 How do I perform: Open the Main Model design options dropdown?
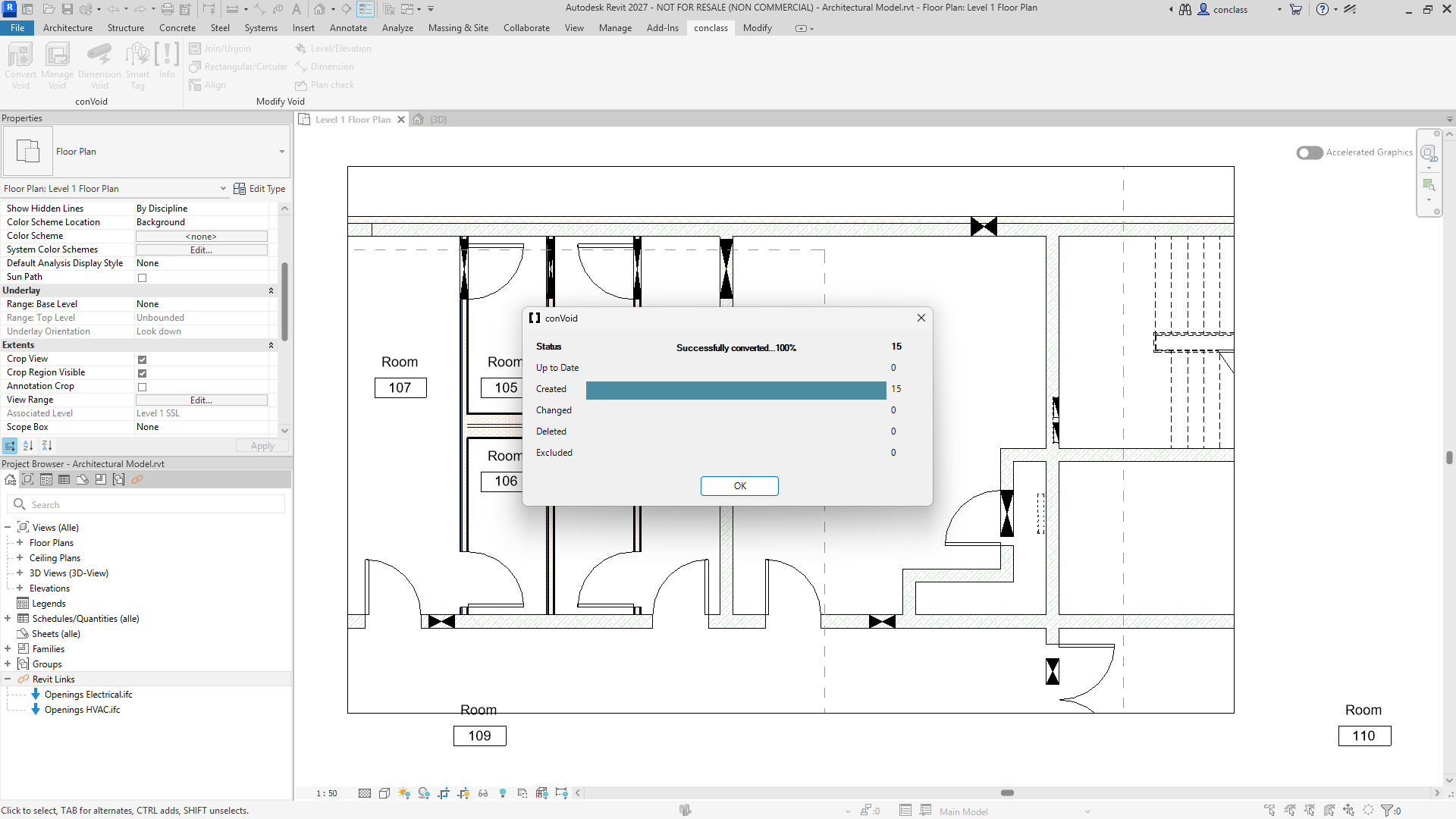coord(1087,811)
